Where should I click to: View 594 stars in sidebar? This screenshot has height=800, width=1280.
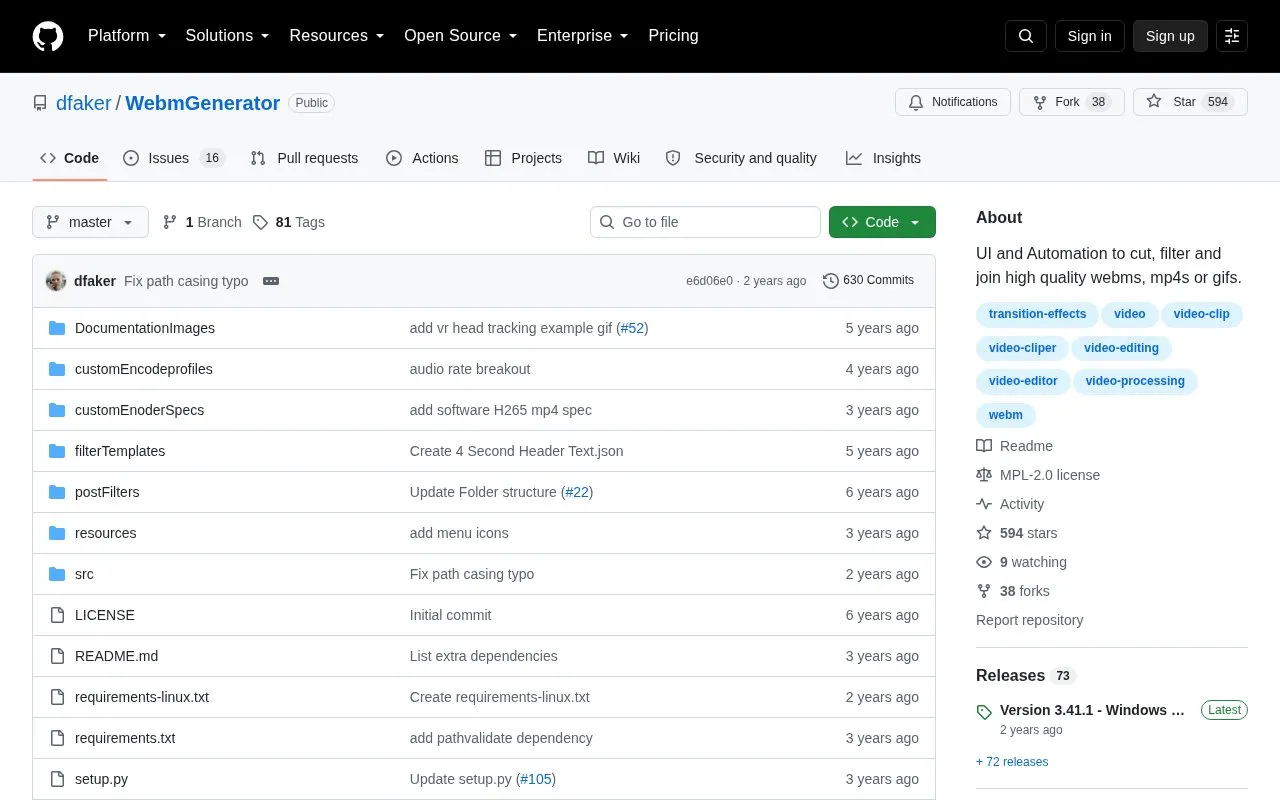pyautogui.click(x=1016, y=533)
